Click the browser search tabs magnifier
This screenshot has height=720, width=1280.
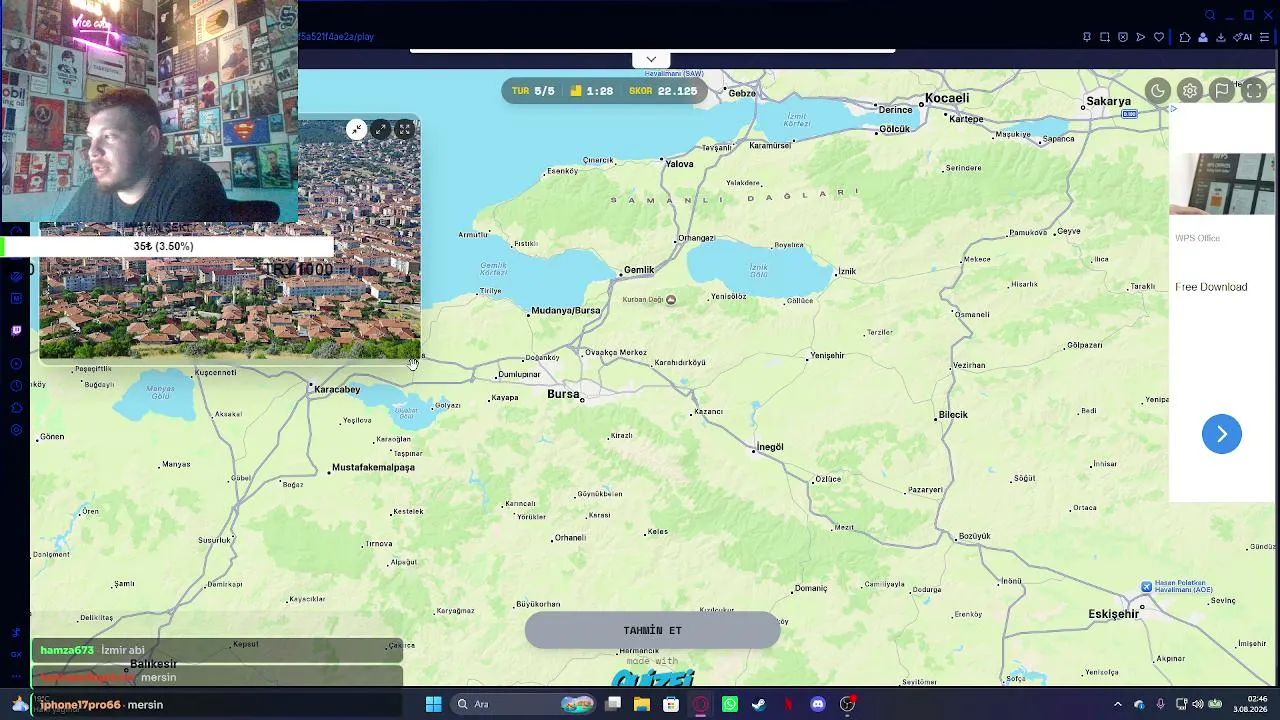tap(1210, 15)
